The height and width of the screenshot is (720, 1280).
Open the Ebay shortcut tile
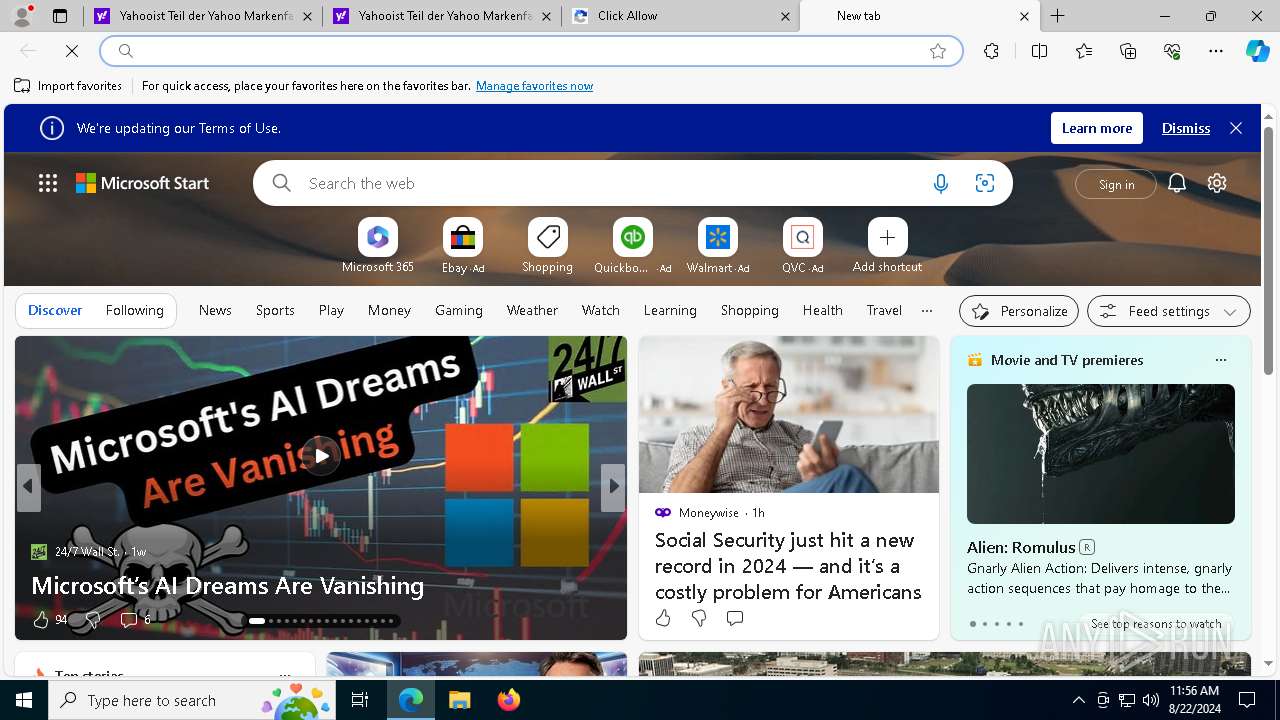pyautogui.click(x=463, y=246)
